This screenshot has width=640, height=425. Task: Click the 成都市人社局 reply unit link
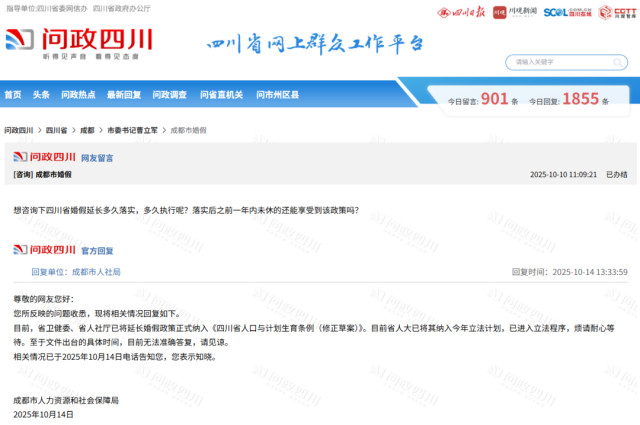pos(96,271)
